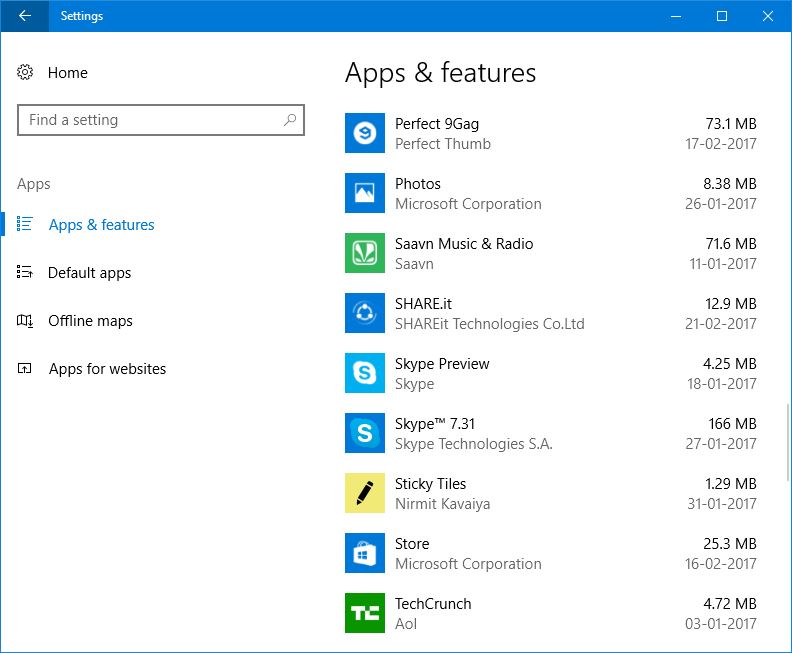792x653 pixels.
Task: Select the Photos app name
Action: [418, 184]
